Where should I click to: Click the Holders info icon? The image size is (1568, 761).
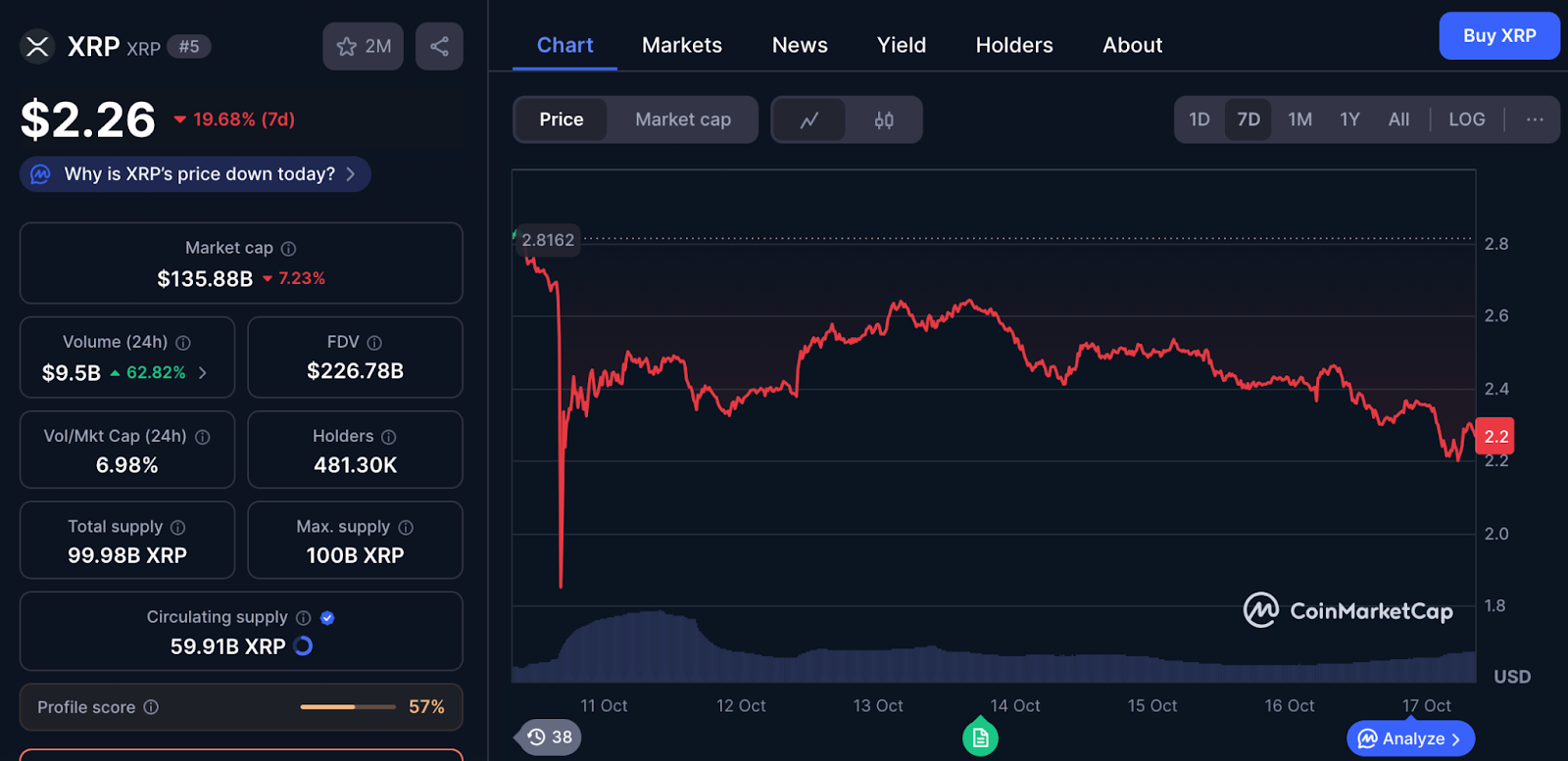coord(389,437)
